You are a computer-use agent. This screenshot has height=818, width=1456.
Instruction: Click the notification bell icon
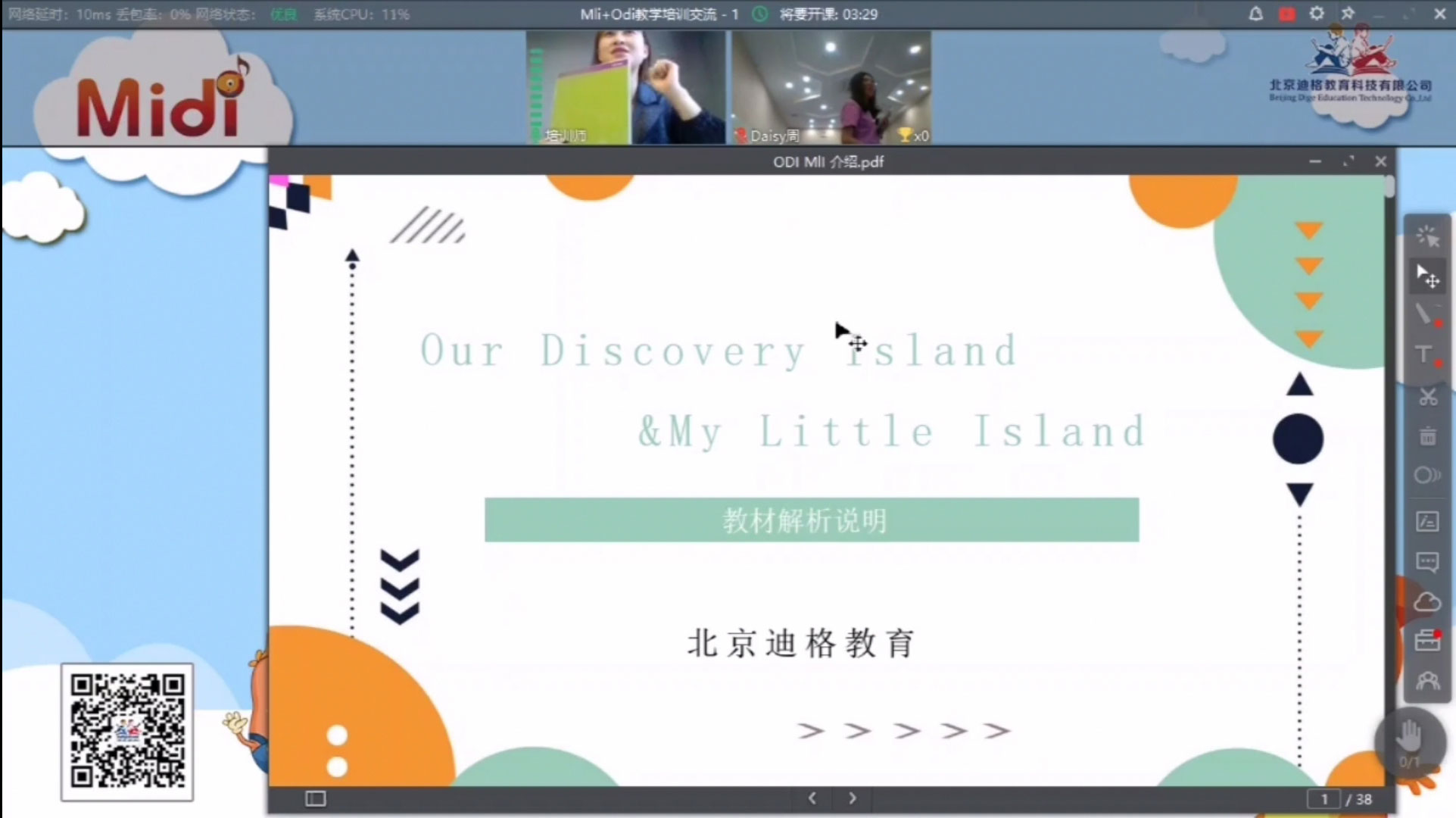pyautogui.click(x=1255, y=14)
